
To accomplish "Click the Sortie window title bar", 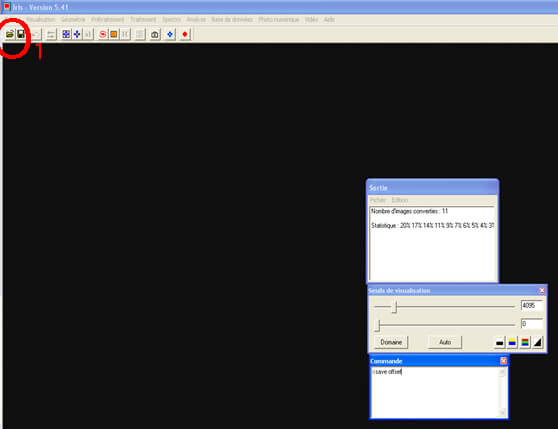I will pos(432,187).
